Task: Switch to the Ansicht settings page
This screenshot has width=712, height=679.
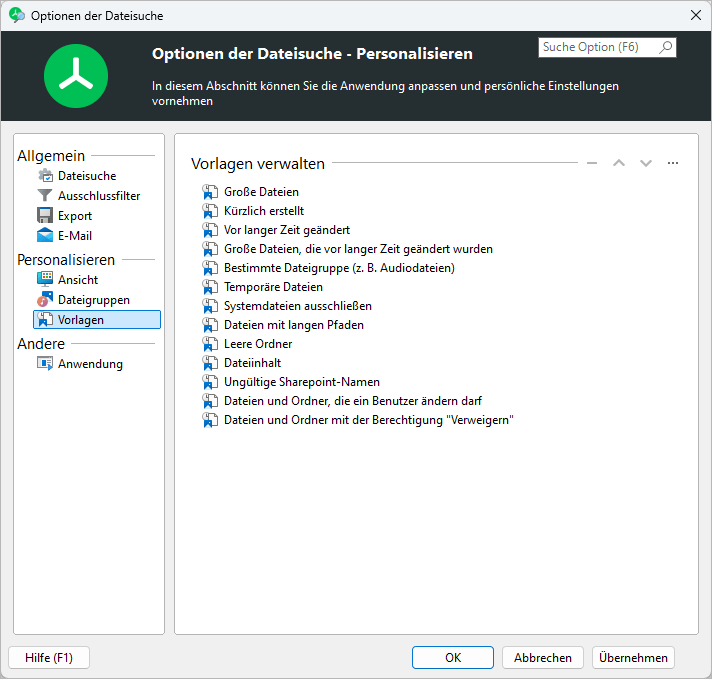Action: [78, 280]
